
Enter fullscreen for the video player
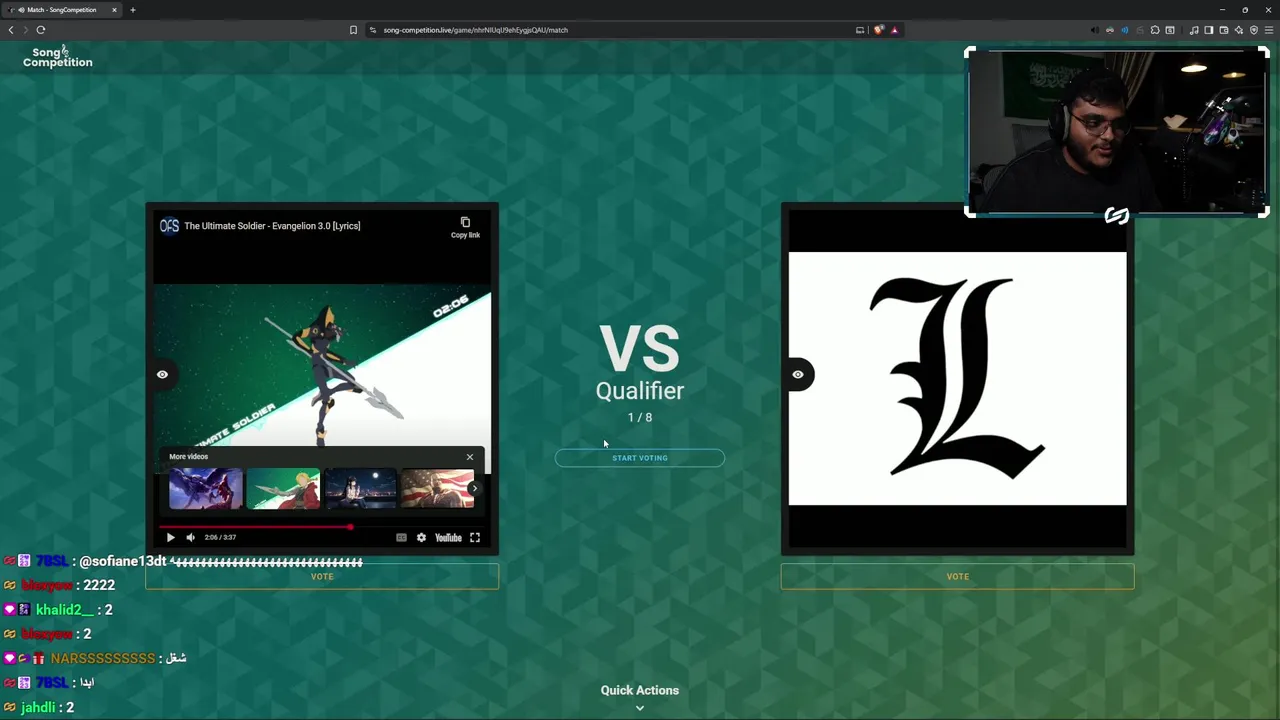click(475, 537)
